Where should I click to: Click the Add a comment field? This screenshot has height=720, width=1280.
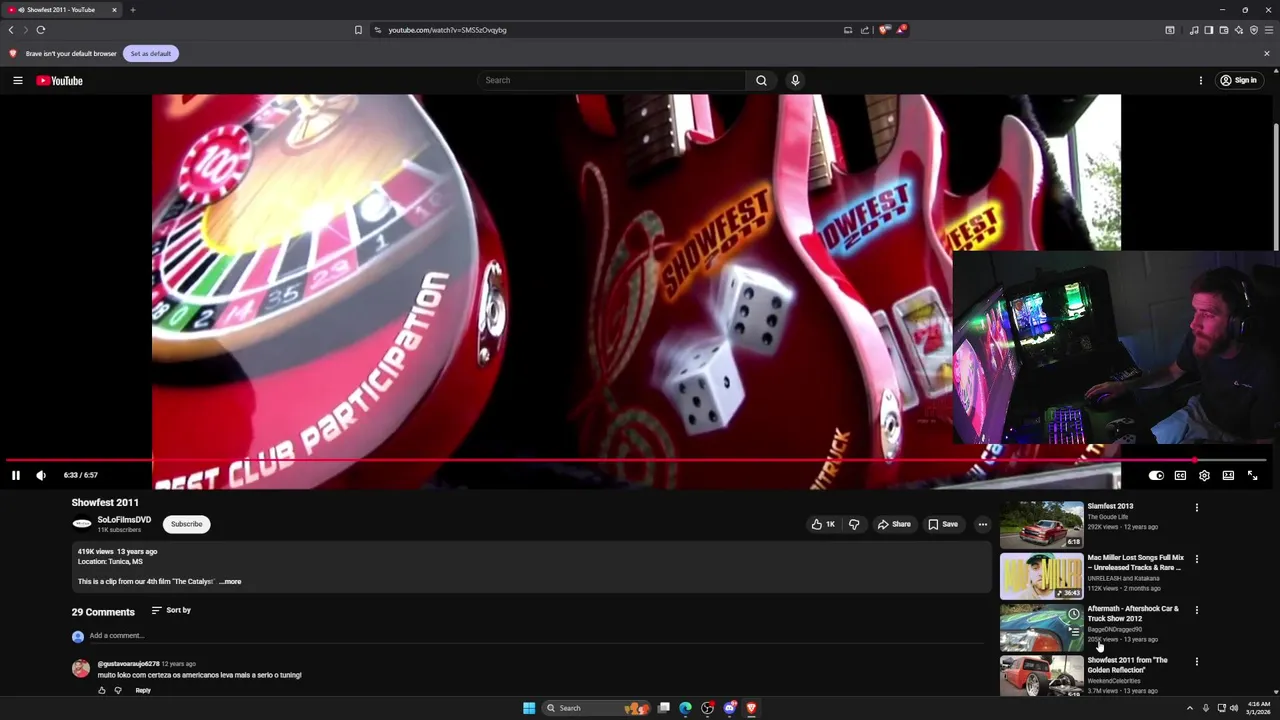point(535,636)
